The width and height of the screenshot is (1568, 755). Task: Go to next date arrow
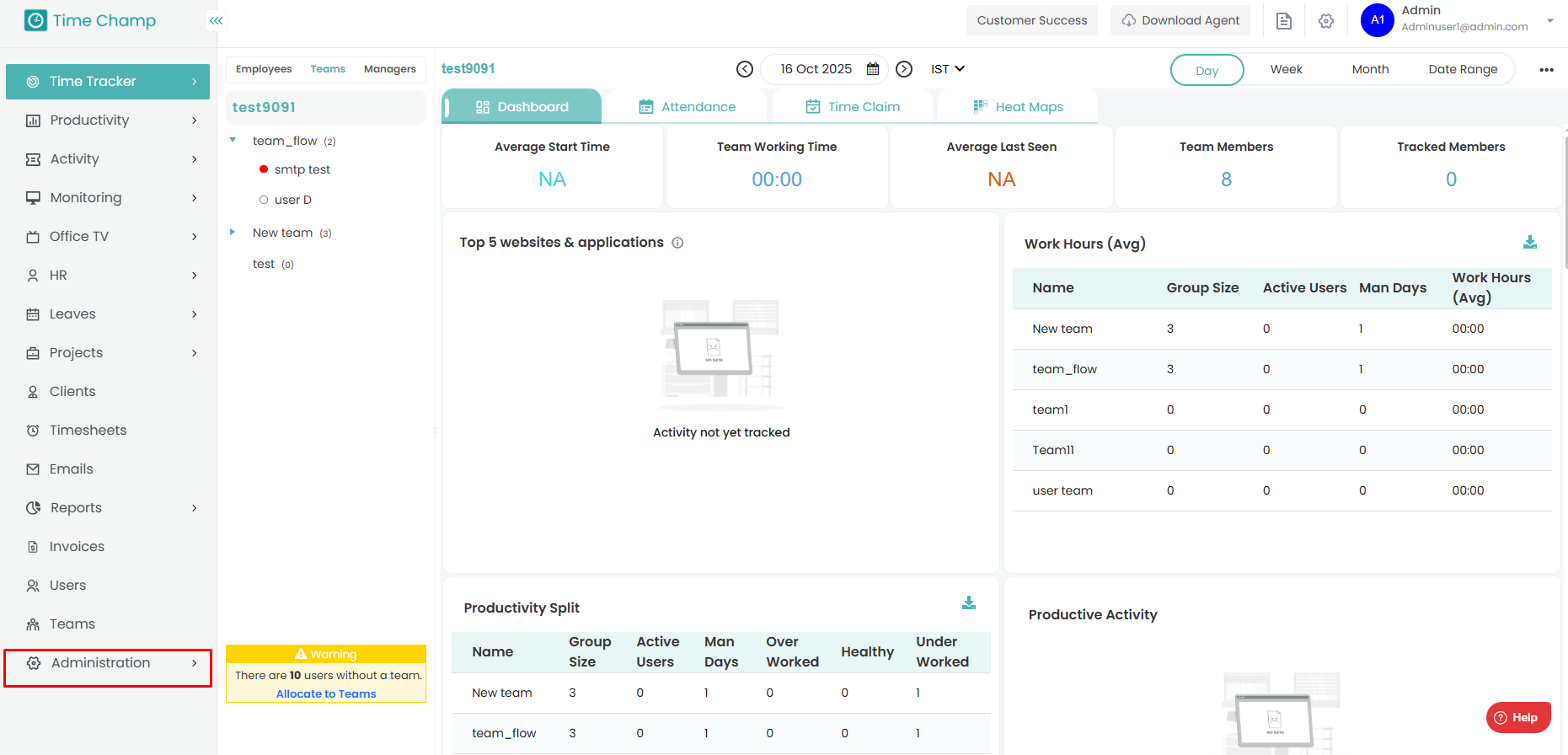pyautogui.click(x=904, y=69)
